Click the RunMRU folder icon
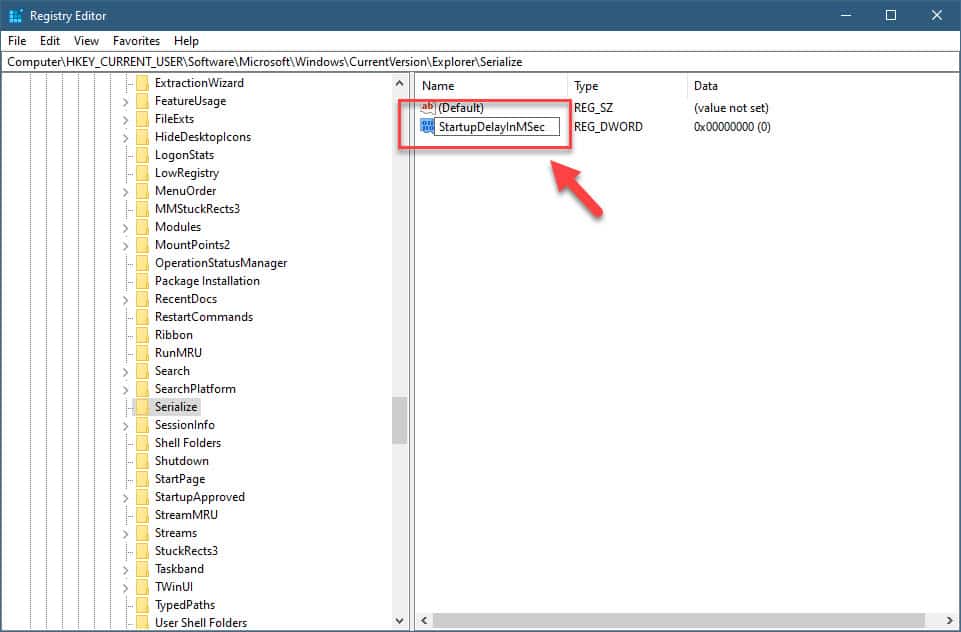This screenshot has height=632, width=961. (142, 352)
